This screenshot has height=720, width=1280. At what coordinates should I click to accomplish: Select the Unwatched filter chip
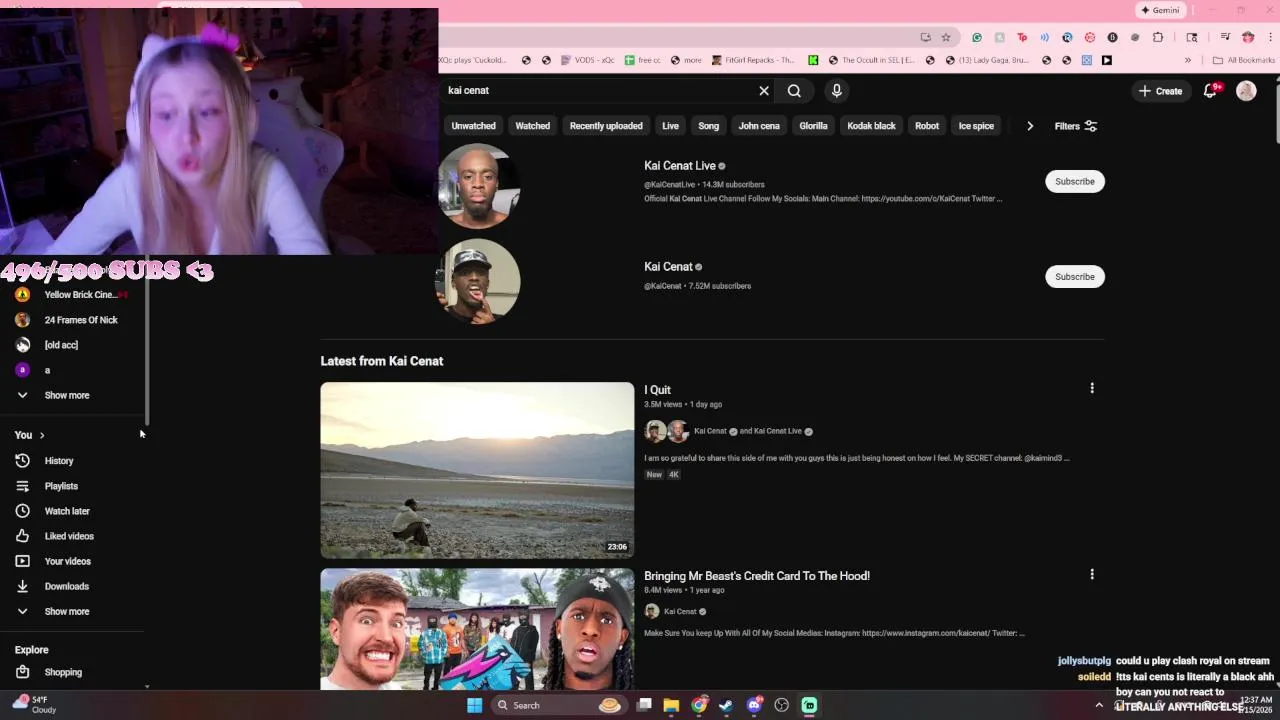[473, 126]
